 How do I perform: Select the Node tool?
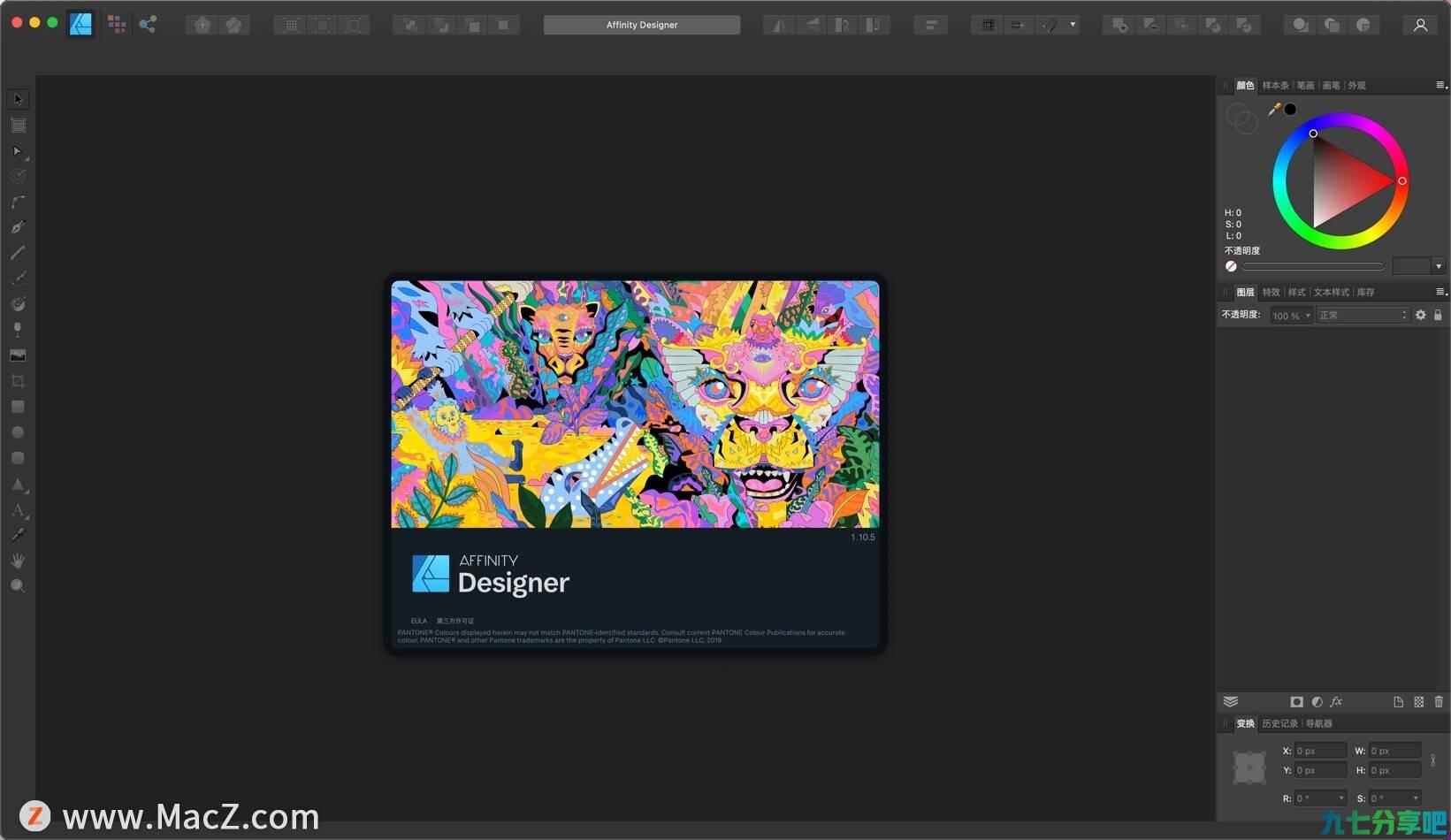coord(18,151)
